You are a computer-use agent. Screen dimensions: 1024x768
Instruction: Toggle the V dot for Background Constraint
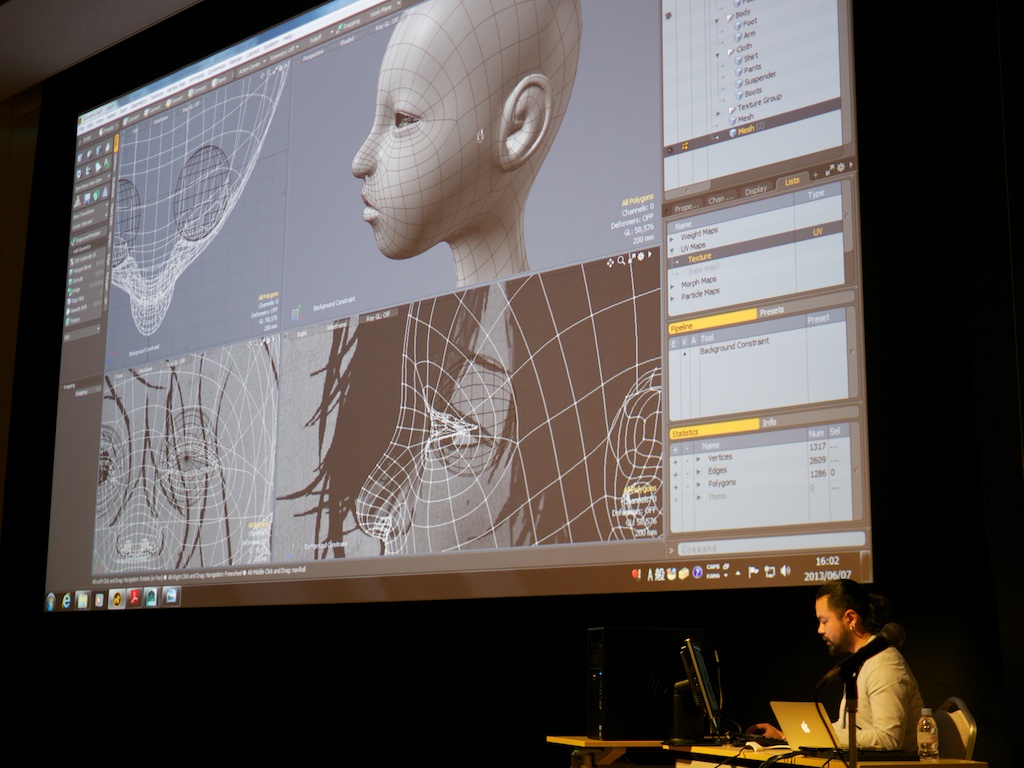tap(685, 354)
